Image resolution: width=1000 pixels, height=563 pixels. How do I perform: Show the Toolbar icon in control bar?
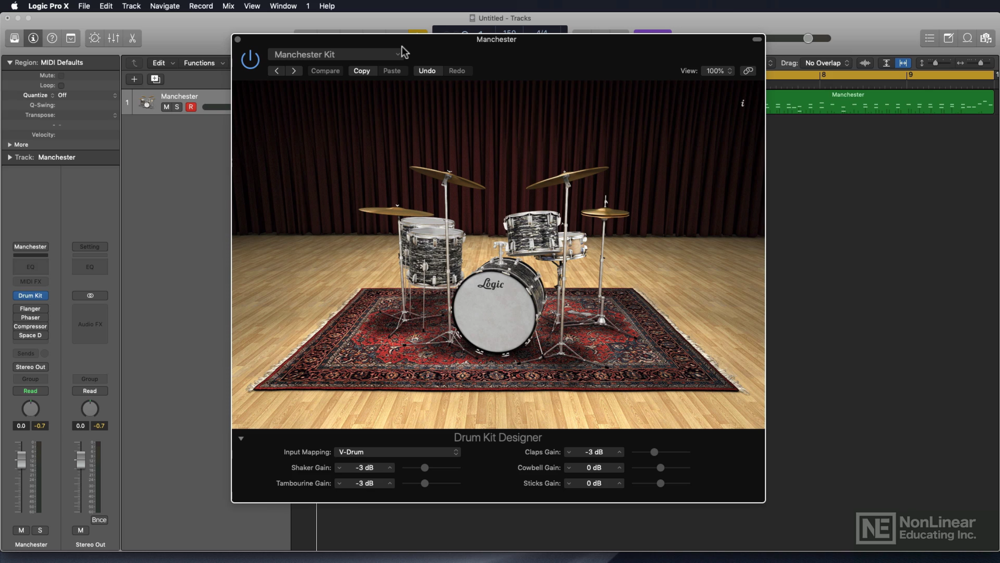(x=71, y=38)
